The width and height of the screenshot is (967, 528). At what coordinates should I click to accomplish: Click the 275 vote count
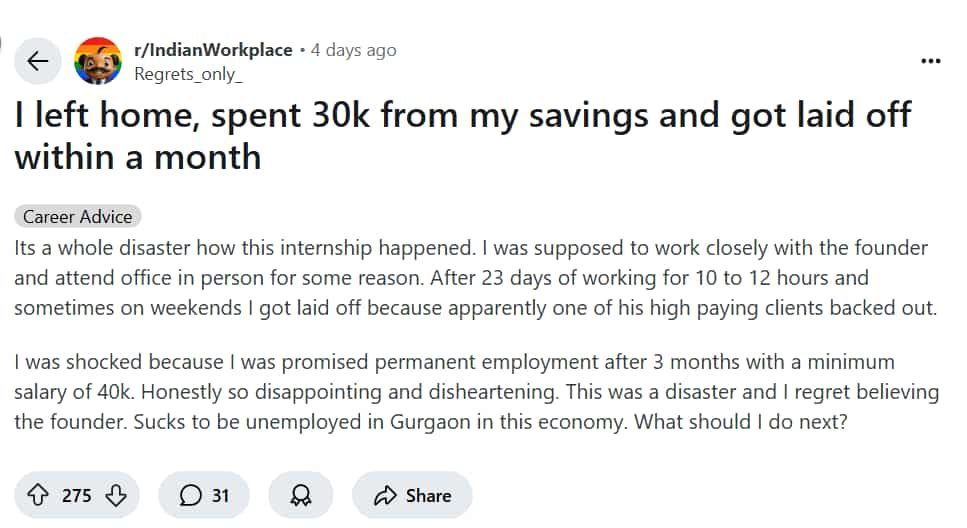[x=76, y=496]
